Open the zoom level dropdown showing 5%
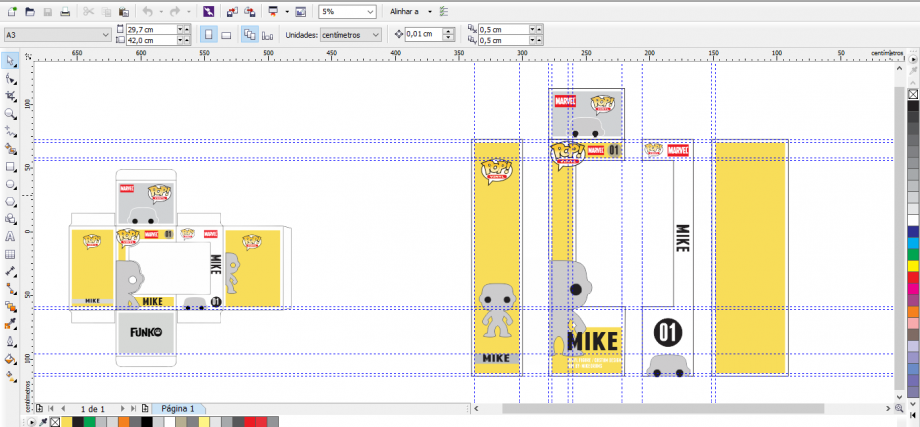920x427 pixels. 370,12
